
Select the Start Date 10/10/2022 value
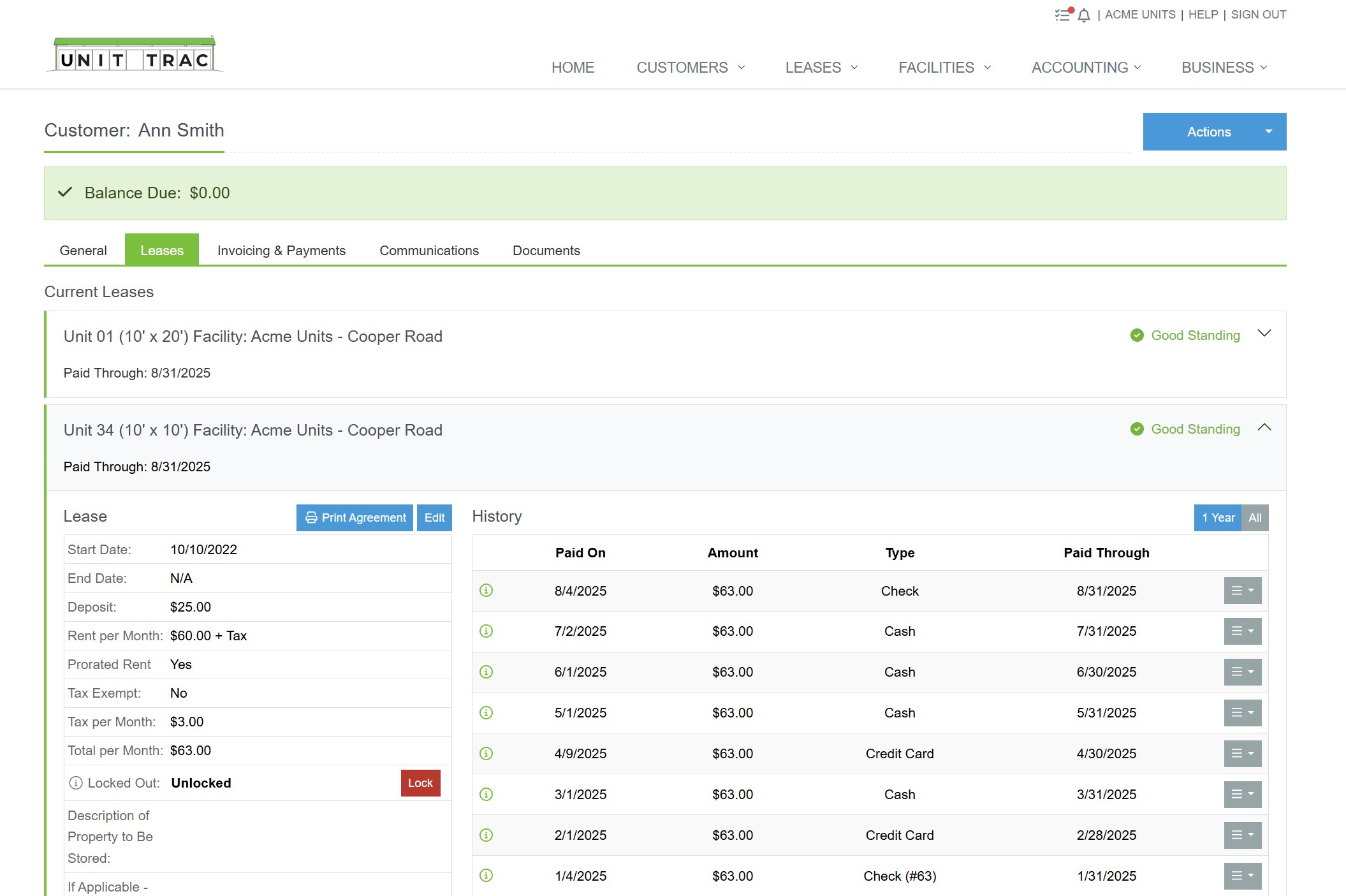(x=203, y=550)
